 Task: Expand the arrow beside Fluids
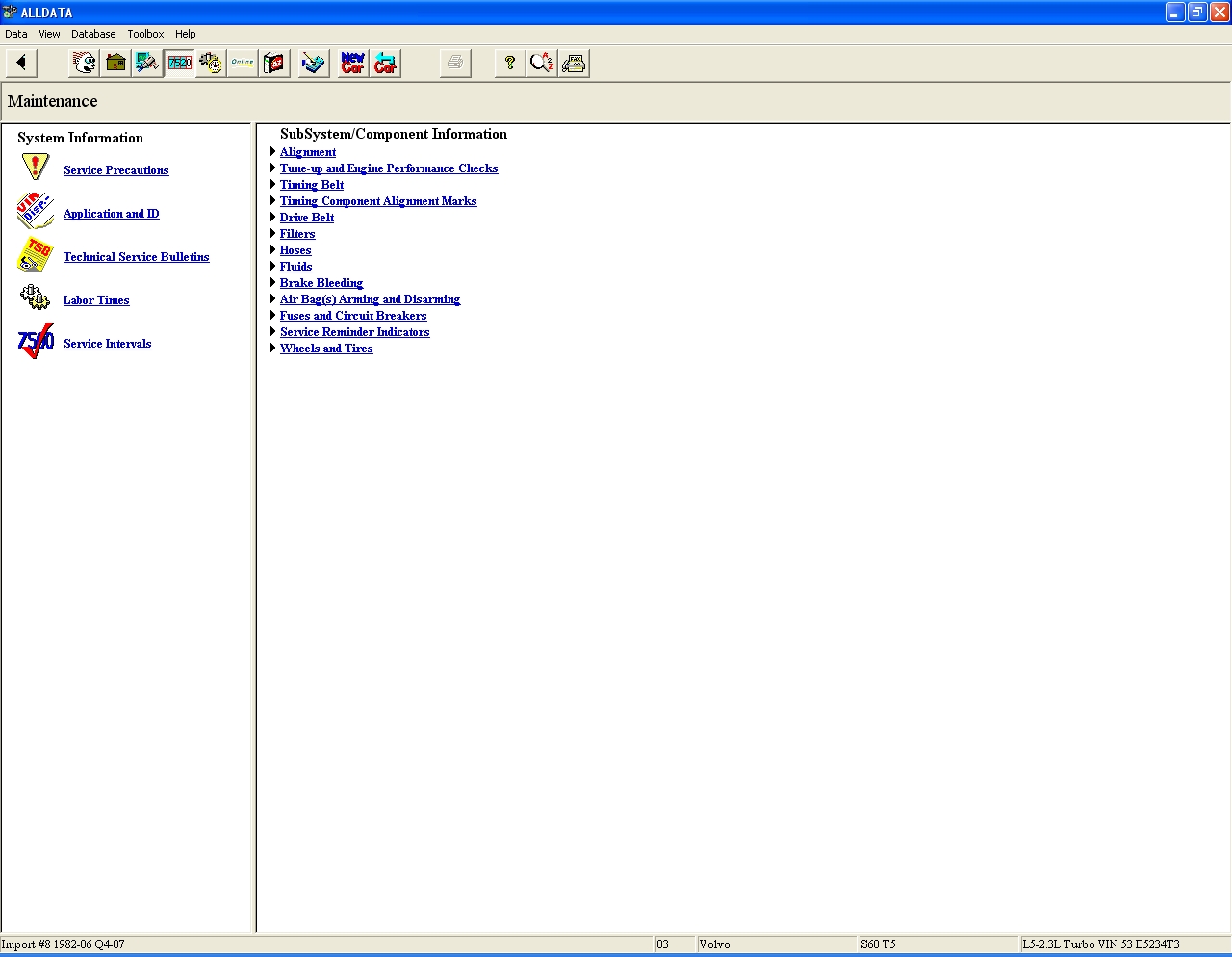click(x=273, y=266)
